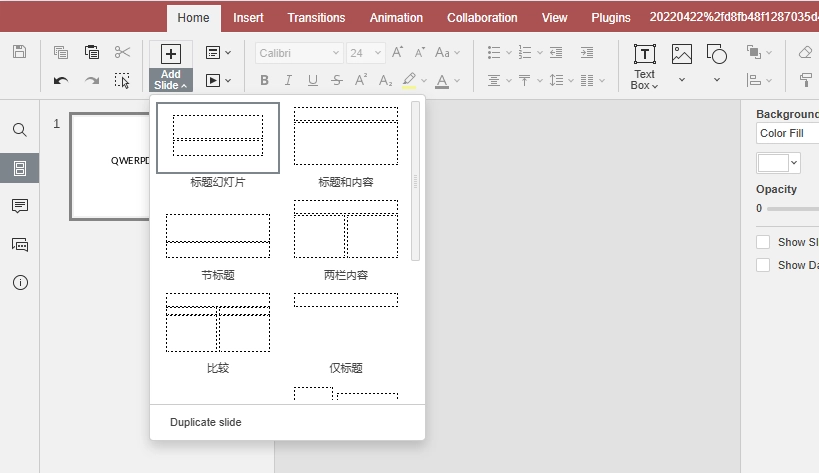Click the Select All icon

122,80
